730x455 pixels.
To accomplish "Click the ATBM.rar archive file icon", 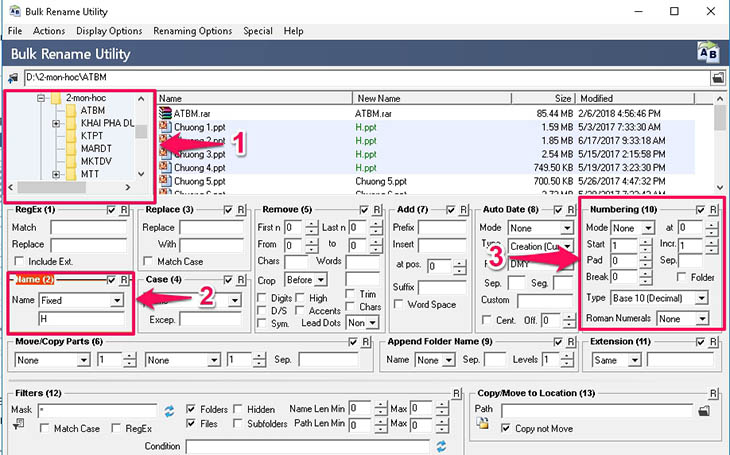I will (x=165, y=113).
